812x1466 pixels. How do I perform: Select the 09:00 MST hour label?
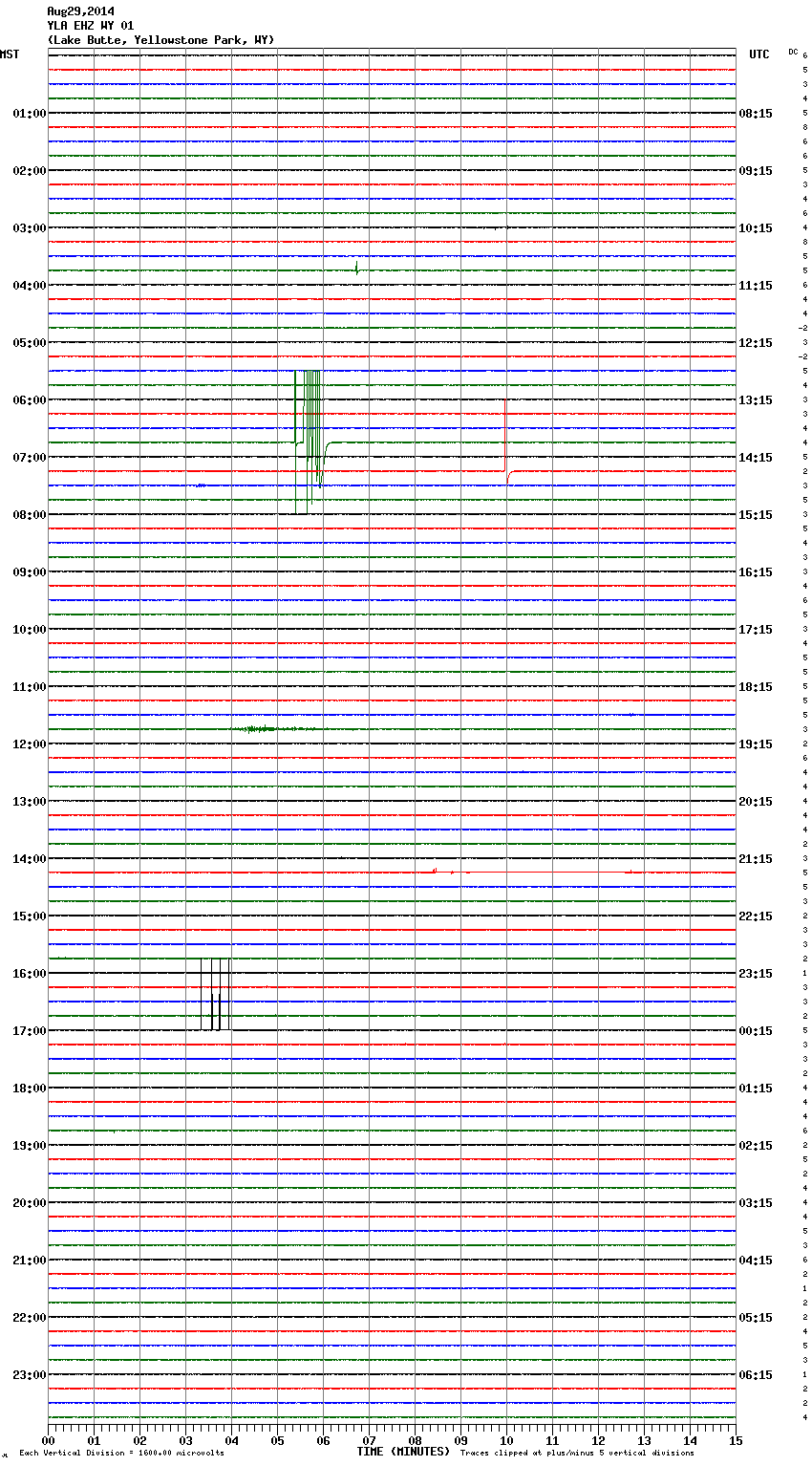[30, 572]
